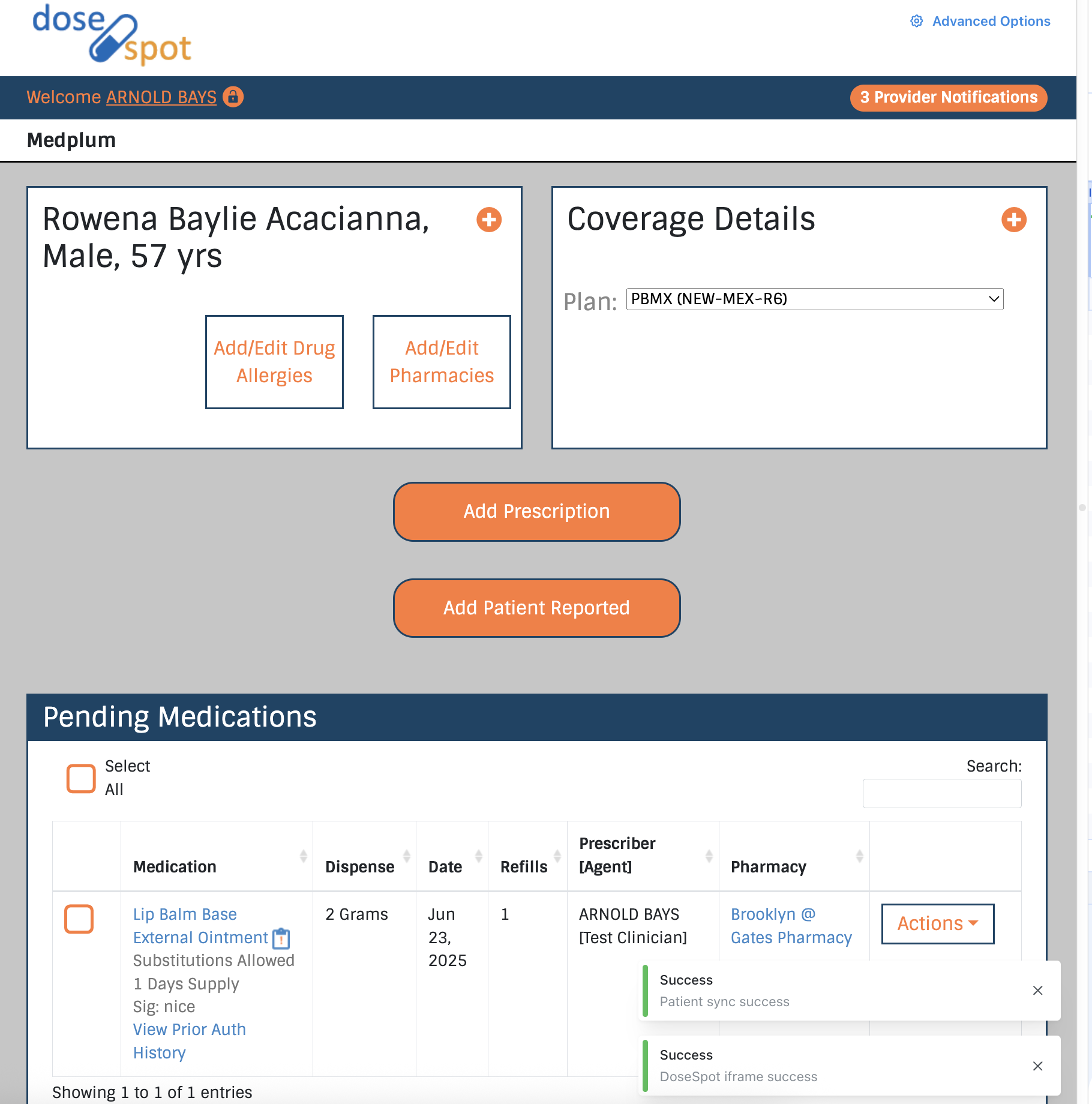Open the View Prior Auth History link
Viewport: 1092px width, 1104px height.
point(189,1041)
